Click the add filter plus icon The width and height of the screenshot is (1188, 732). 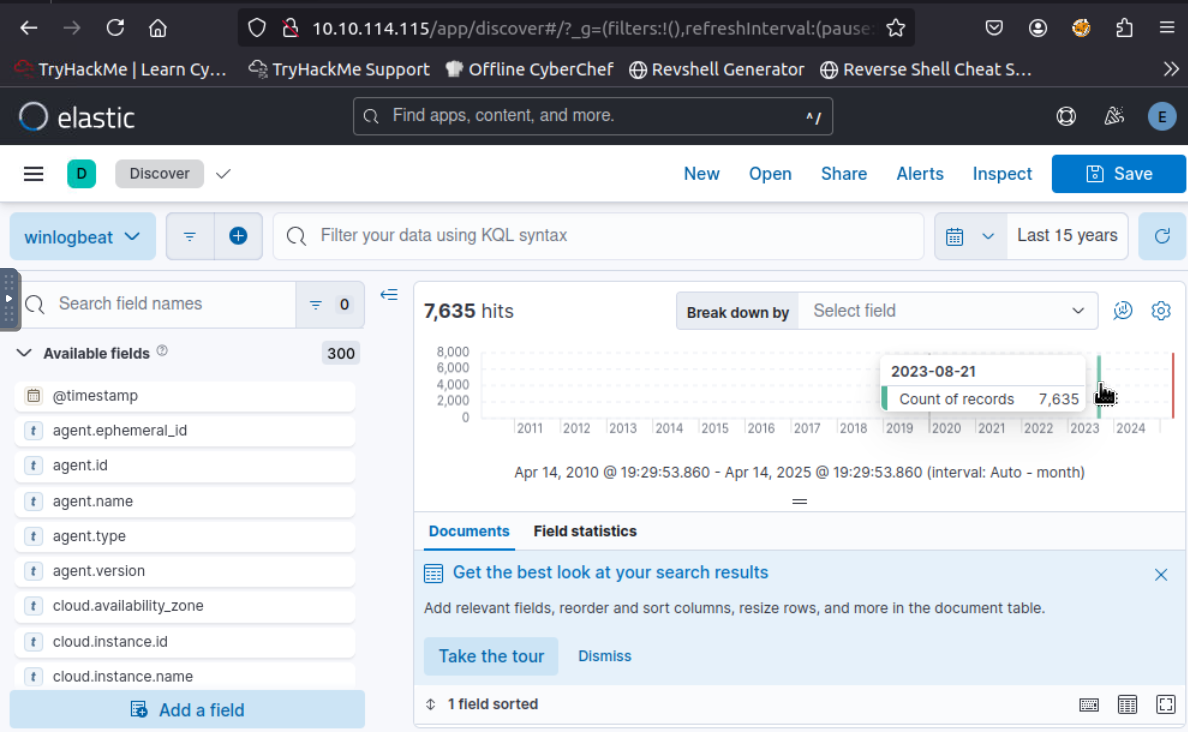tap(238, 236)
